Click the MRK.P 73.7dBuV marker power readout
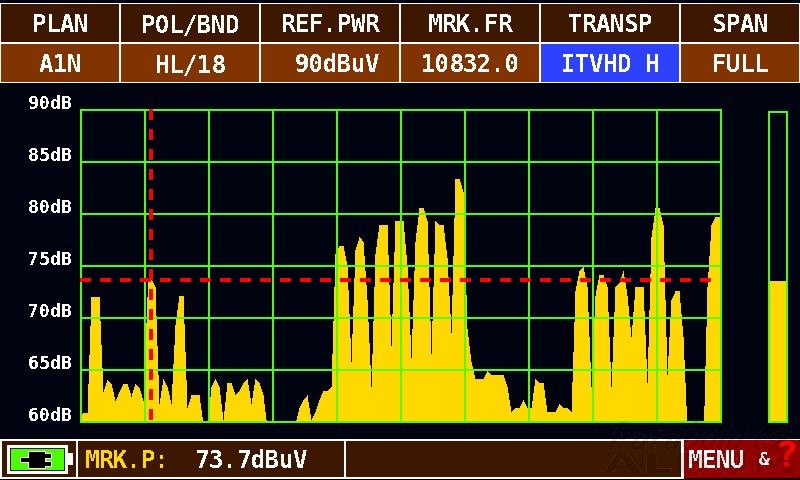 211,459
